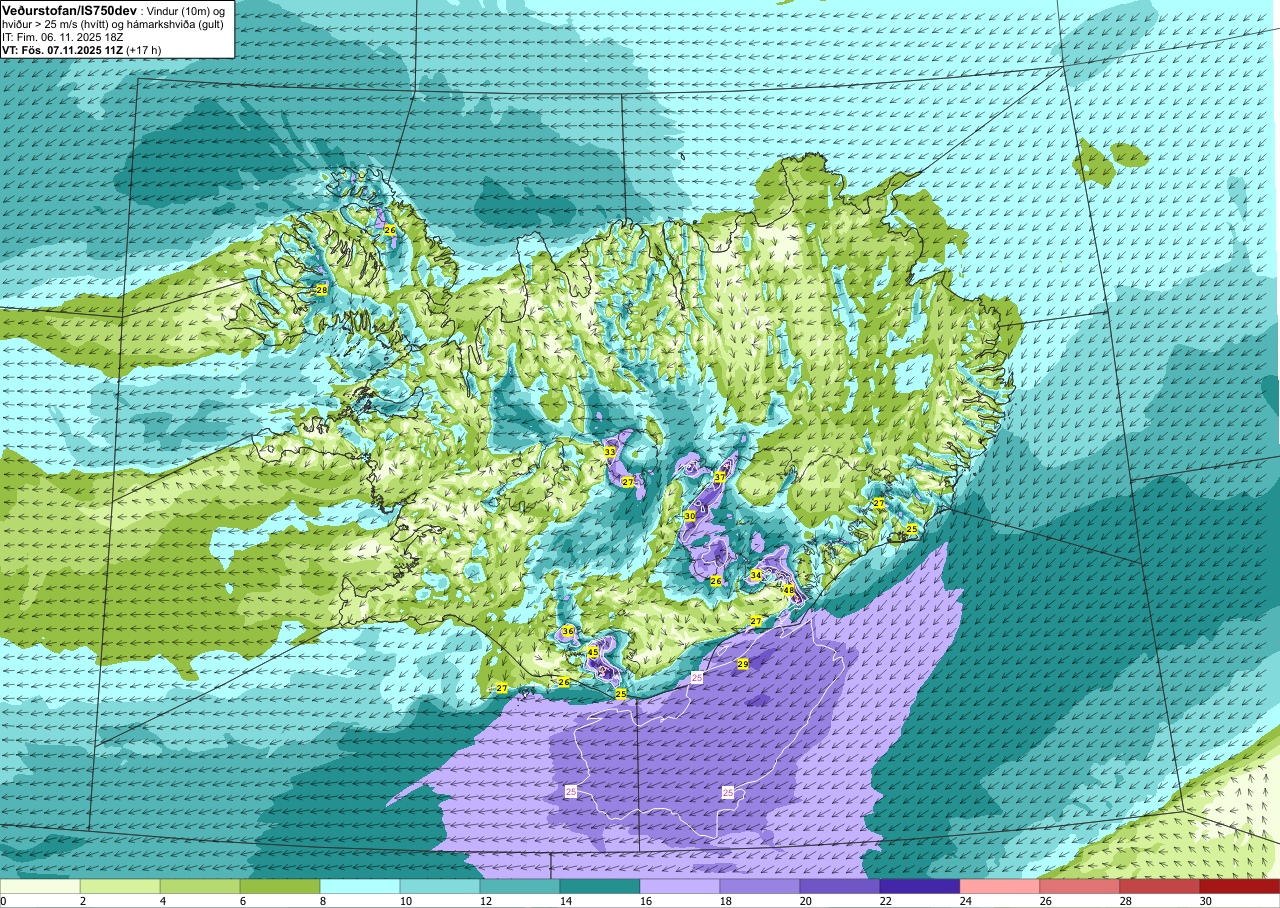The width and height of the screenshot is (1280, 908).
Task: Select the yellow gust label 33
Action: click(x=610, y=452)
